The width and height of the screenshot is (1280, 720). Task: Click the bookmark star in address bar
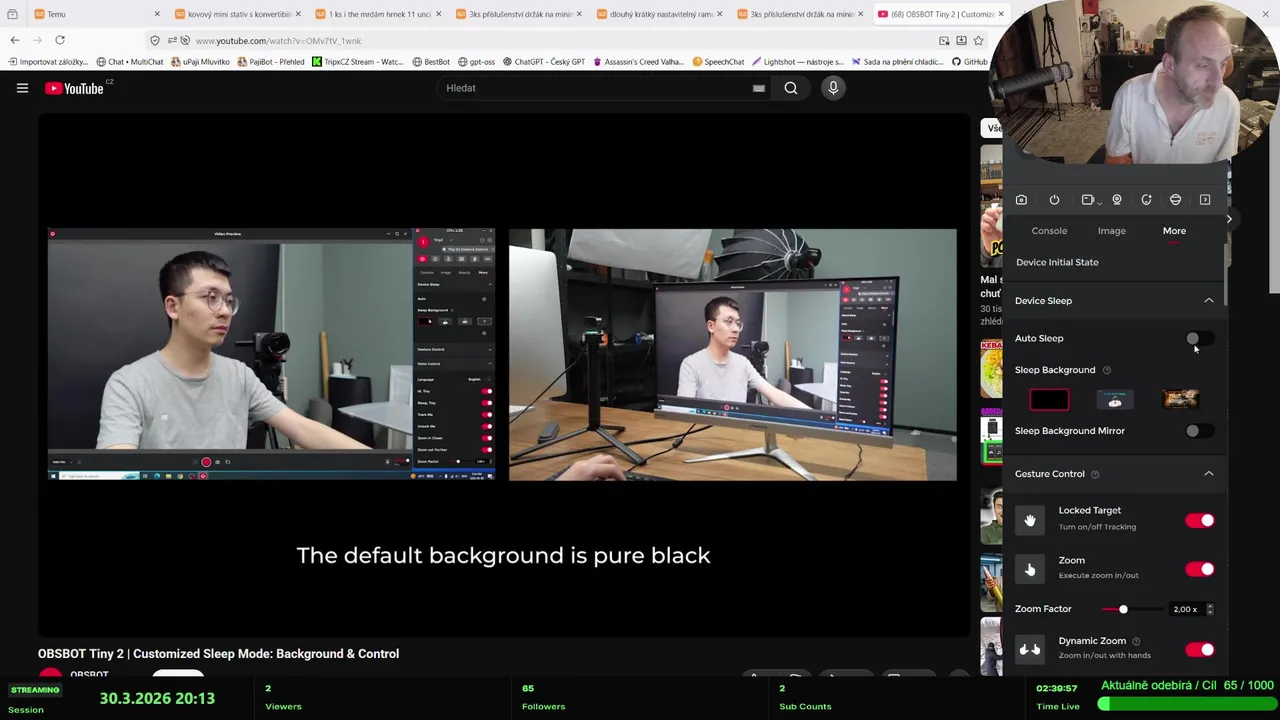[978, 40]
